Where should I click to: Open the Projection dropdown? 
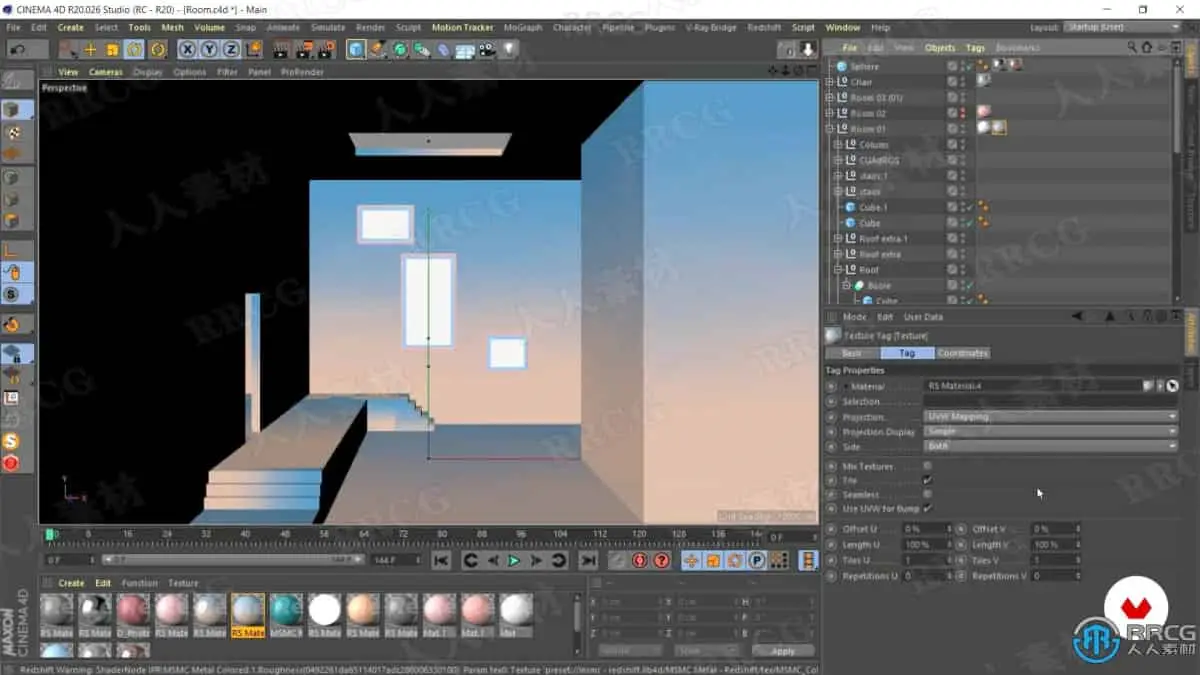1051,417
